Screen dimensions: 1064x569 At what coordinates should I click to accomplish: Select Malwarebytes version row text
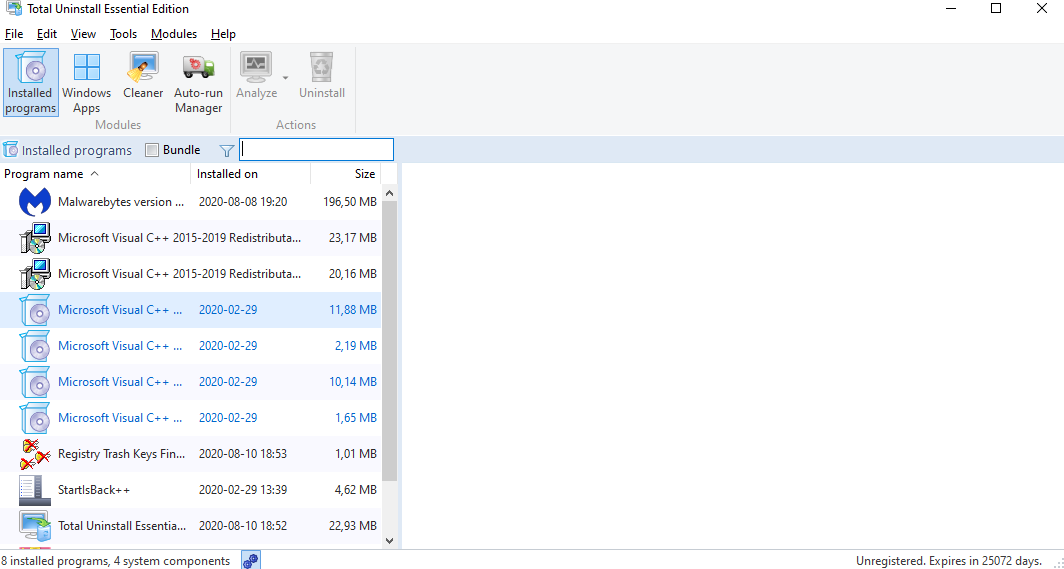pos(121,202)
